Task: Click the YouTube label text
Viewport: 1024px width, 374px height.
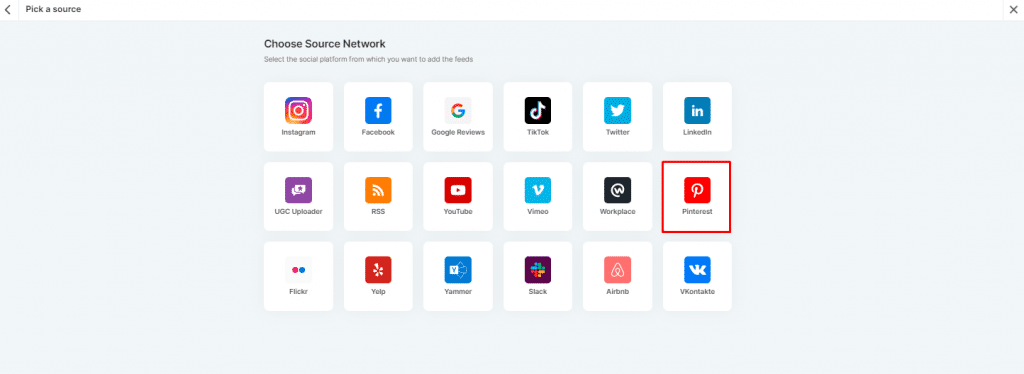Action: tap(458, 211)
